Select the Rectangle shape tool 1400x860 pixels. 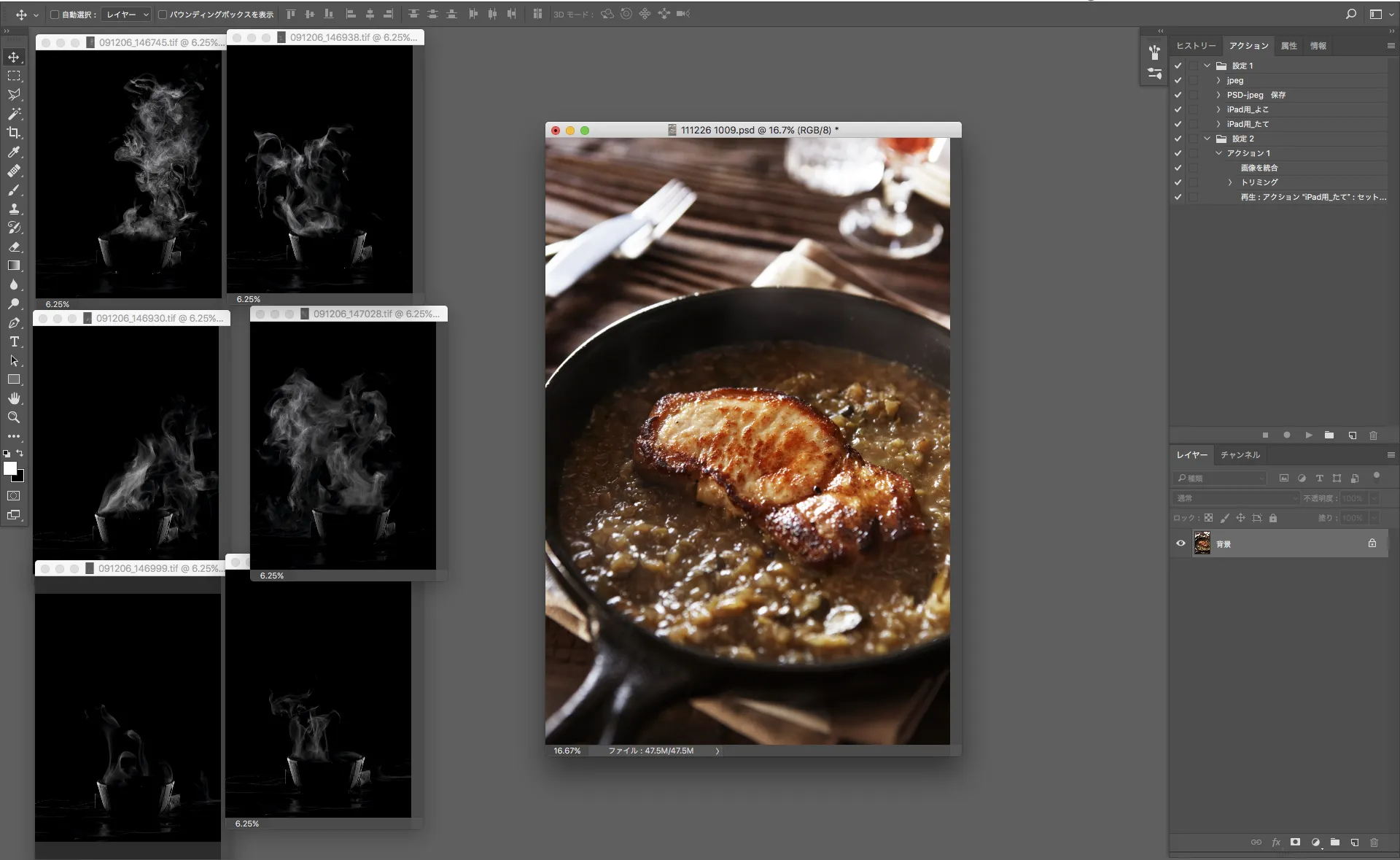(14, 379)
